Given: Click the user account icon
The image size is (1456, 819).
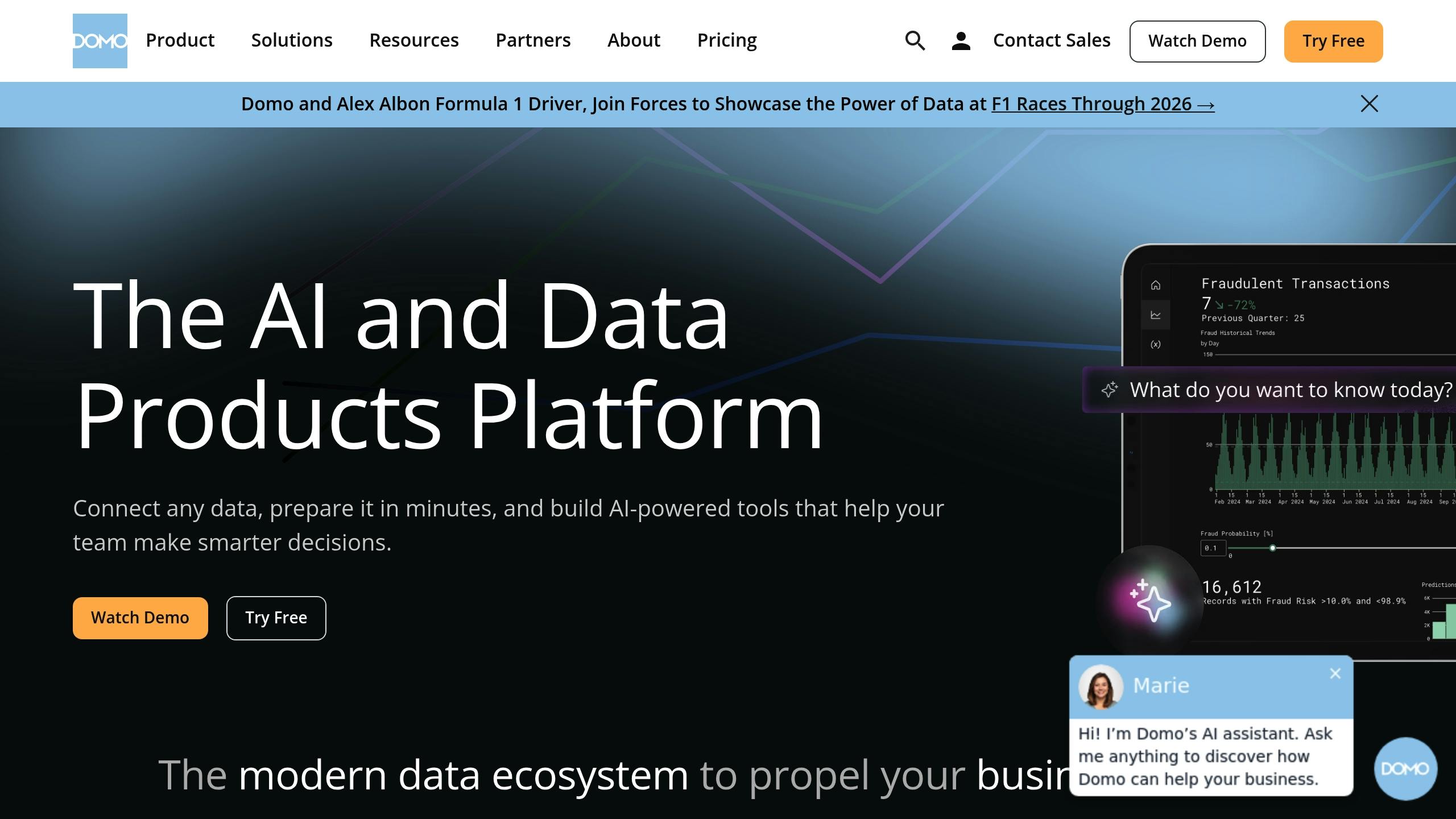Looking at the screenshot, I should pyautogui.click(x=961, y=41).
